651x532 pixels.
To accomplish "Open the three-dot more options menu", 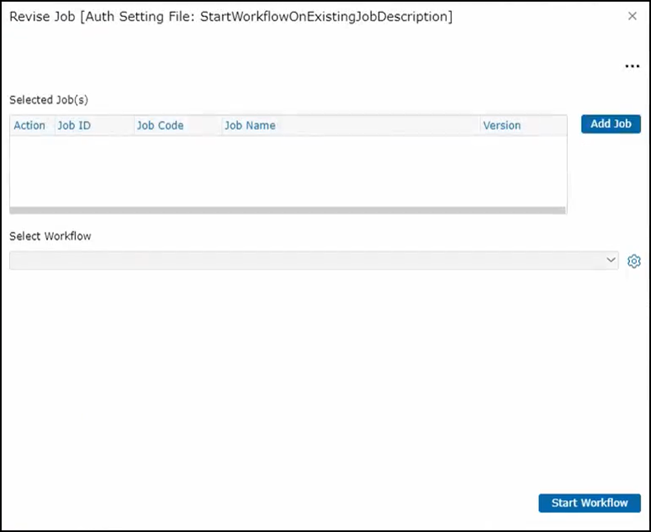I will [x=631, y=66].
